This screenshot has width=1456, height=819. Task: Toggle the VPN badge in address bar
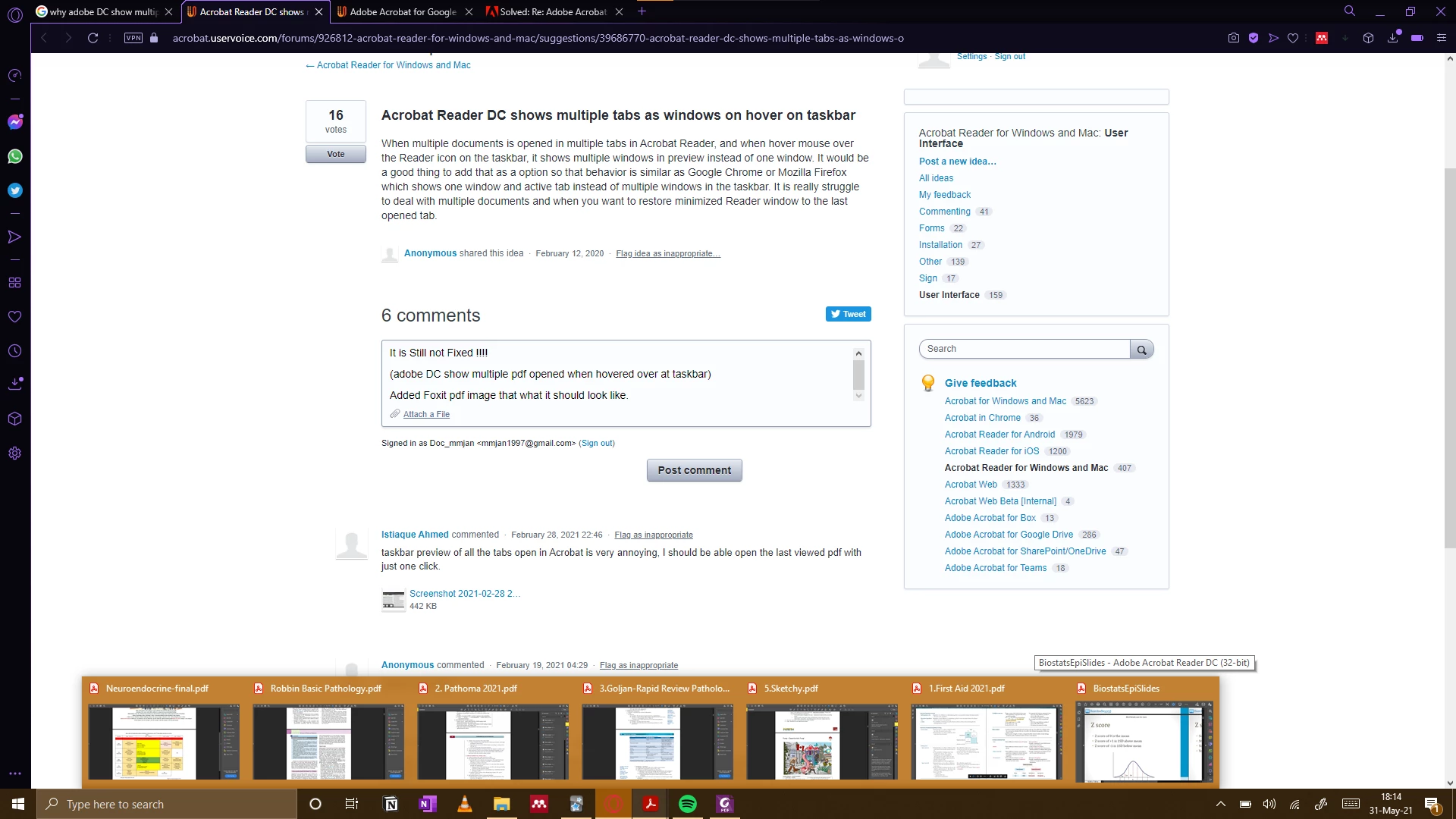tap(133, 38)
